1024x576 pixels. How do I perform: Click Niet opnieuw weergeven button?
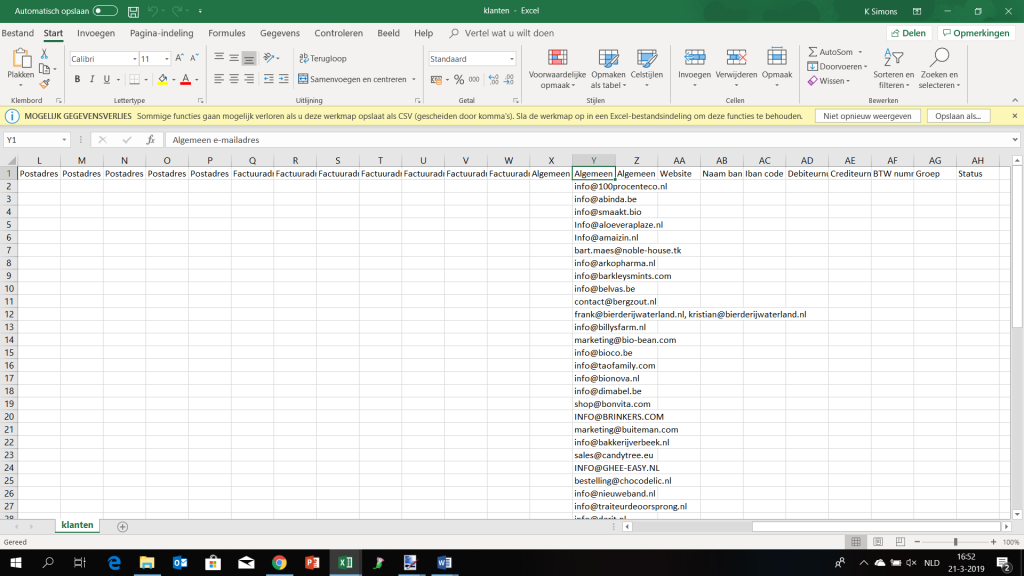867,116
